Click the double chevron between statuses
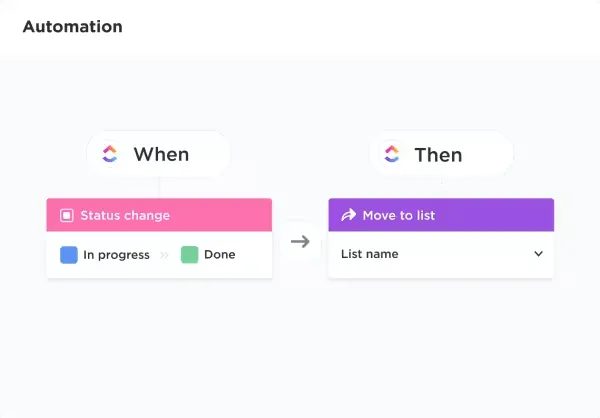600x418 pixels. [164, 255]
